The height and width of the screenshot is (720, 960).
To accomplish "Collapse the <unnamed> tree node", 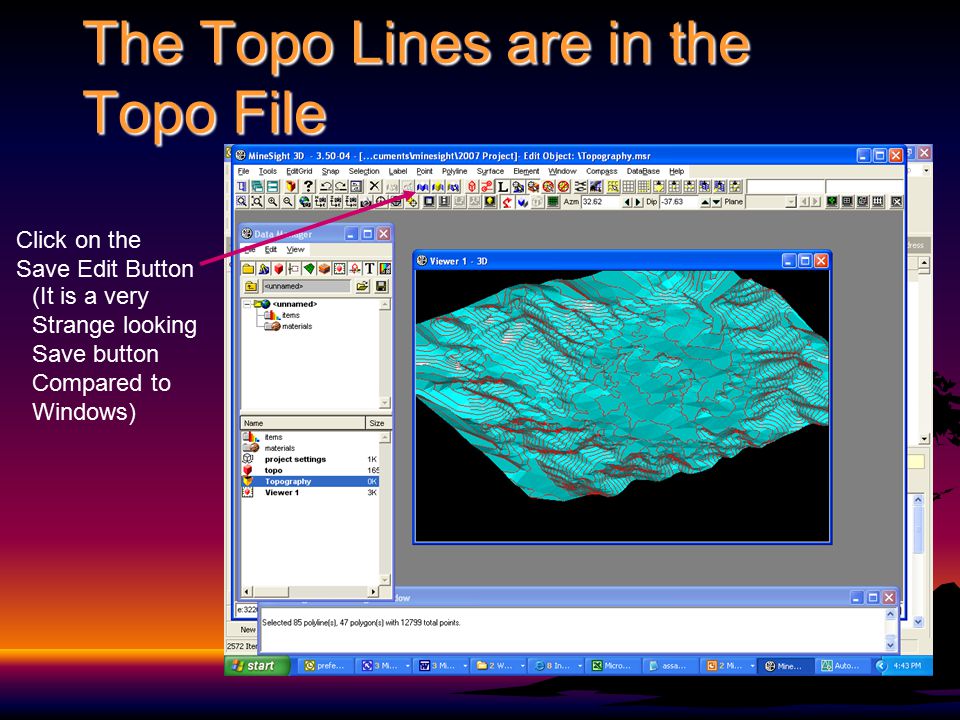I will (x=247, y=304).
